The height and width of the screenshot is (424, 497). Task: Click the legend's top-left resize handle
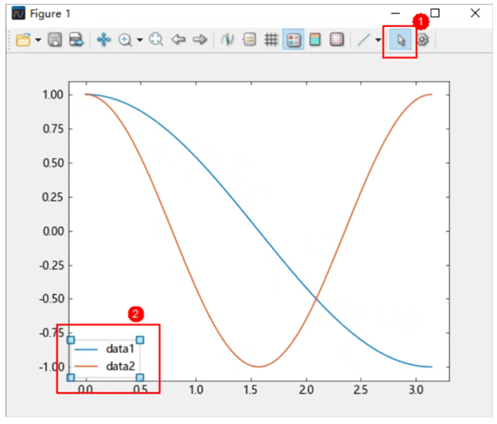click(71, 340)
